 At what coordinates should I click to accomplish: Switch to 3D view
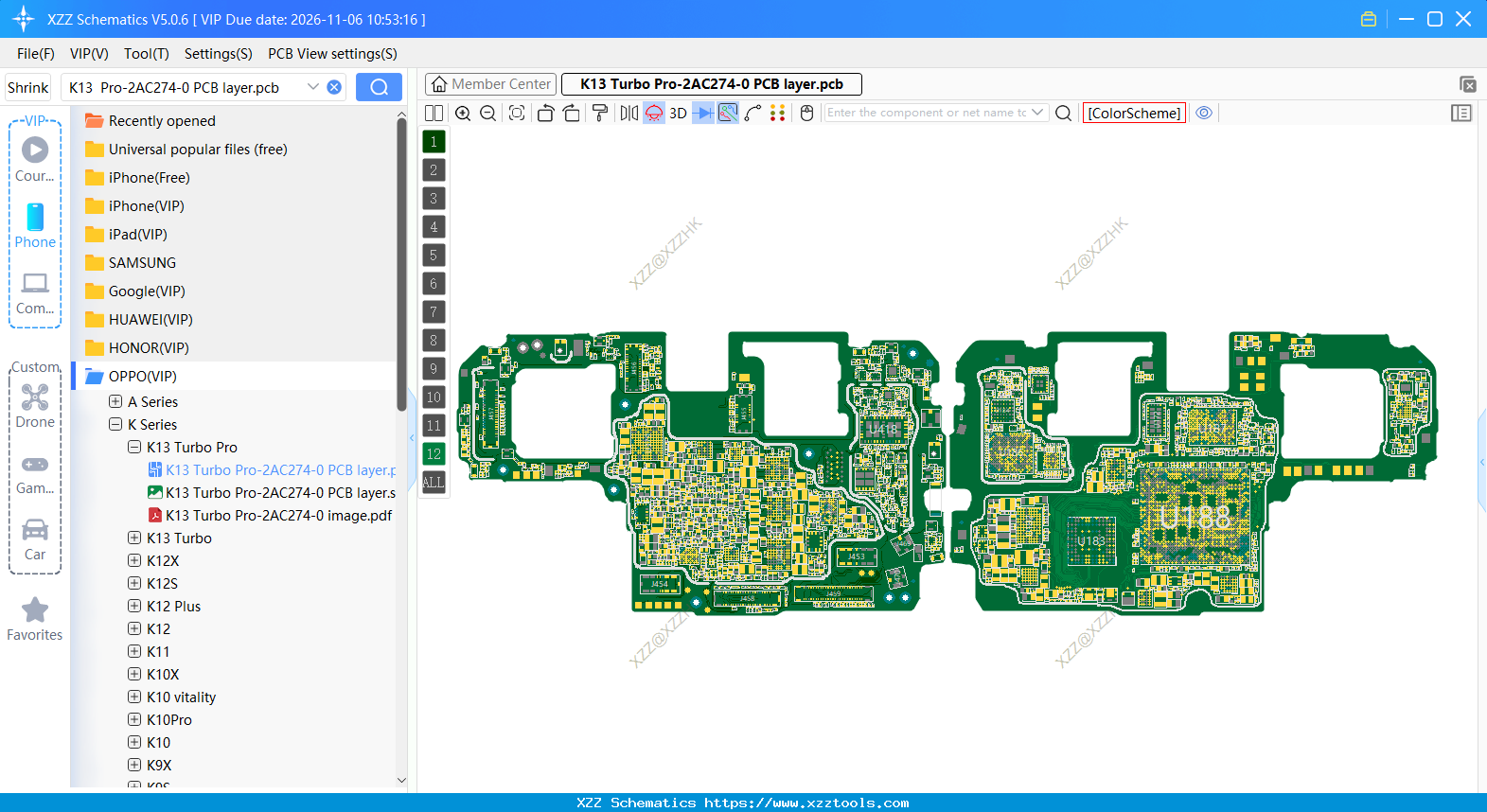pos(678,113)
